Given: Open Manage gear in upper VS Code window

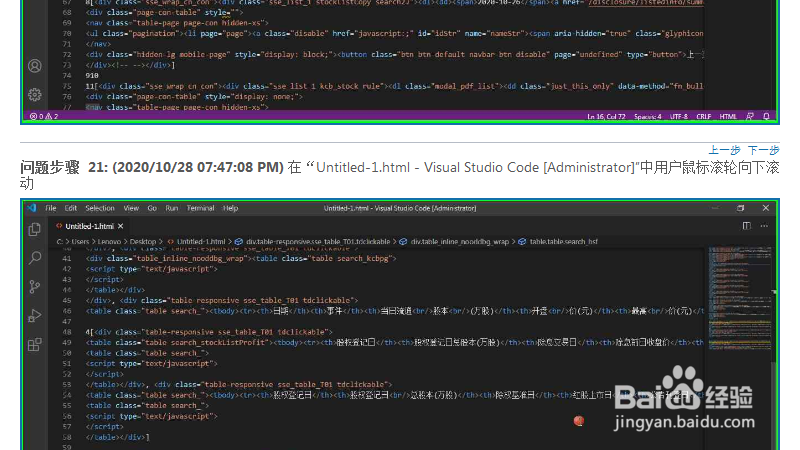Looking at the screenshot, I should click(x=35, y=94).
